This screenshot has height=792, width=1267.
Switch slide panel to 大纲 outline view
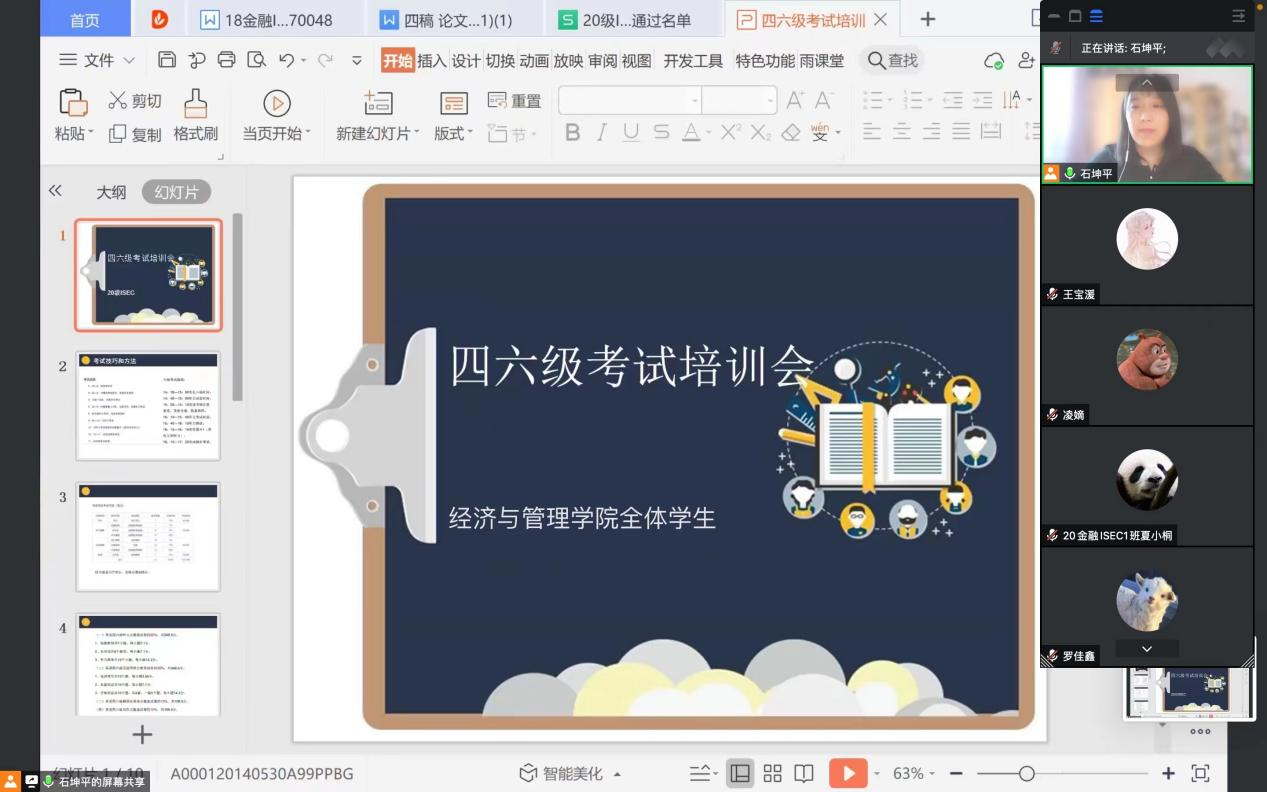click(111, 192)
